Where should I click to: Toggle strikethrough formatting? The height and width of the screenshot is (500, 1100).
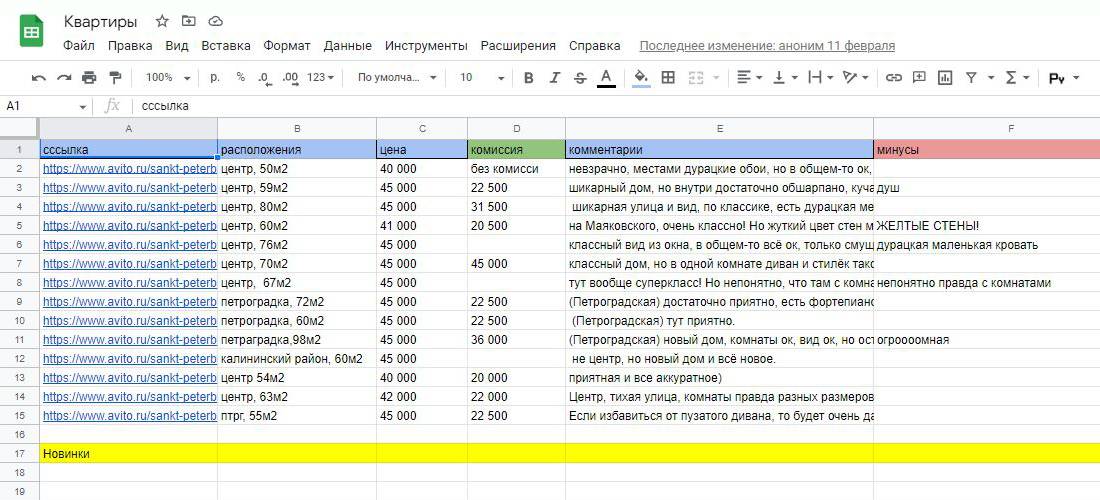tap(579, 77)
